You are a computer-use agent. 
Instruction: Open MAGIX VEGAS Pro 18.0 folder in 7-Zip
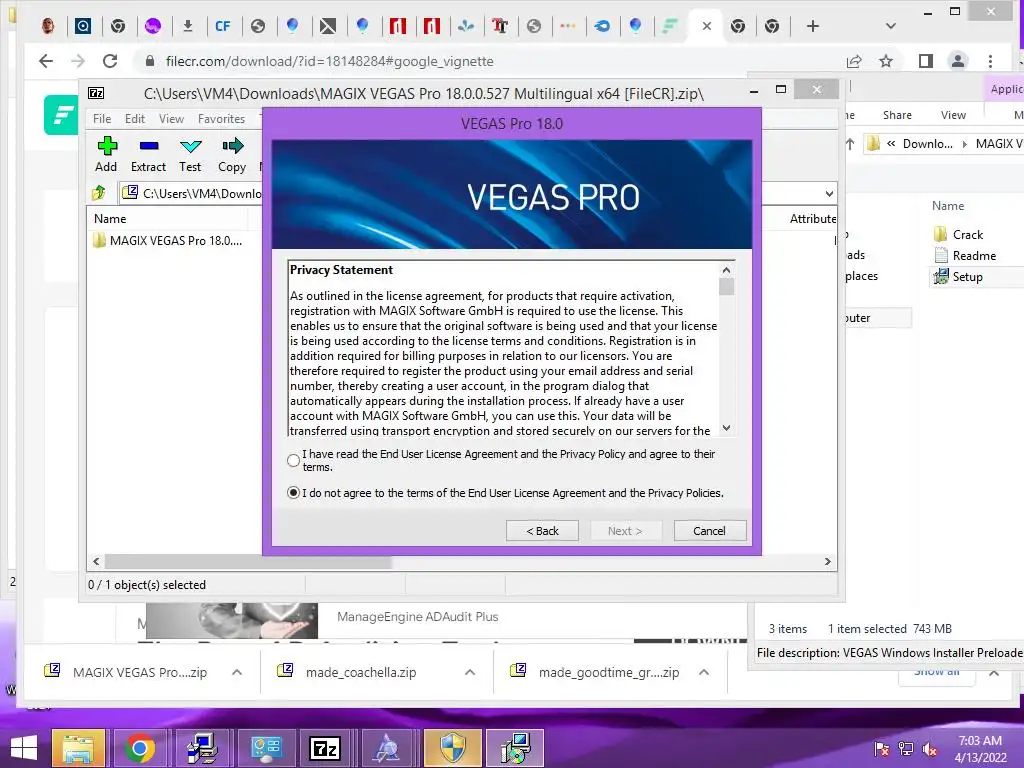pyautogui.click(x=168, y=240)
